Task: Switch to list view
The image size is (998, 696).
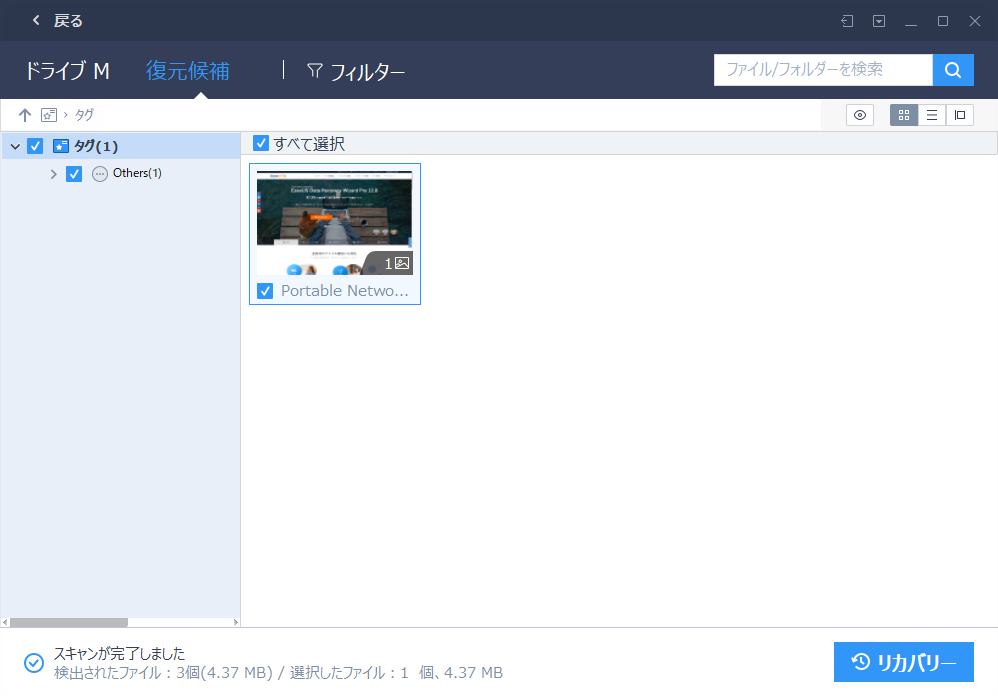Action: pyautogui.click(x=931, y=114)
